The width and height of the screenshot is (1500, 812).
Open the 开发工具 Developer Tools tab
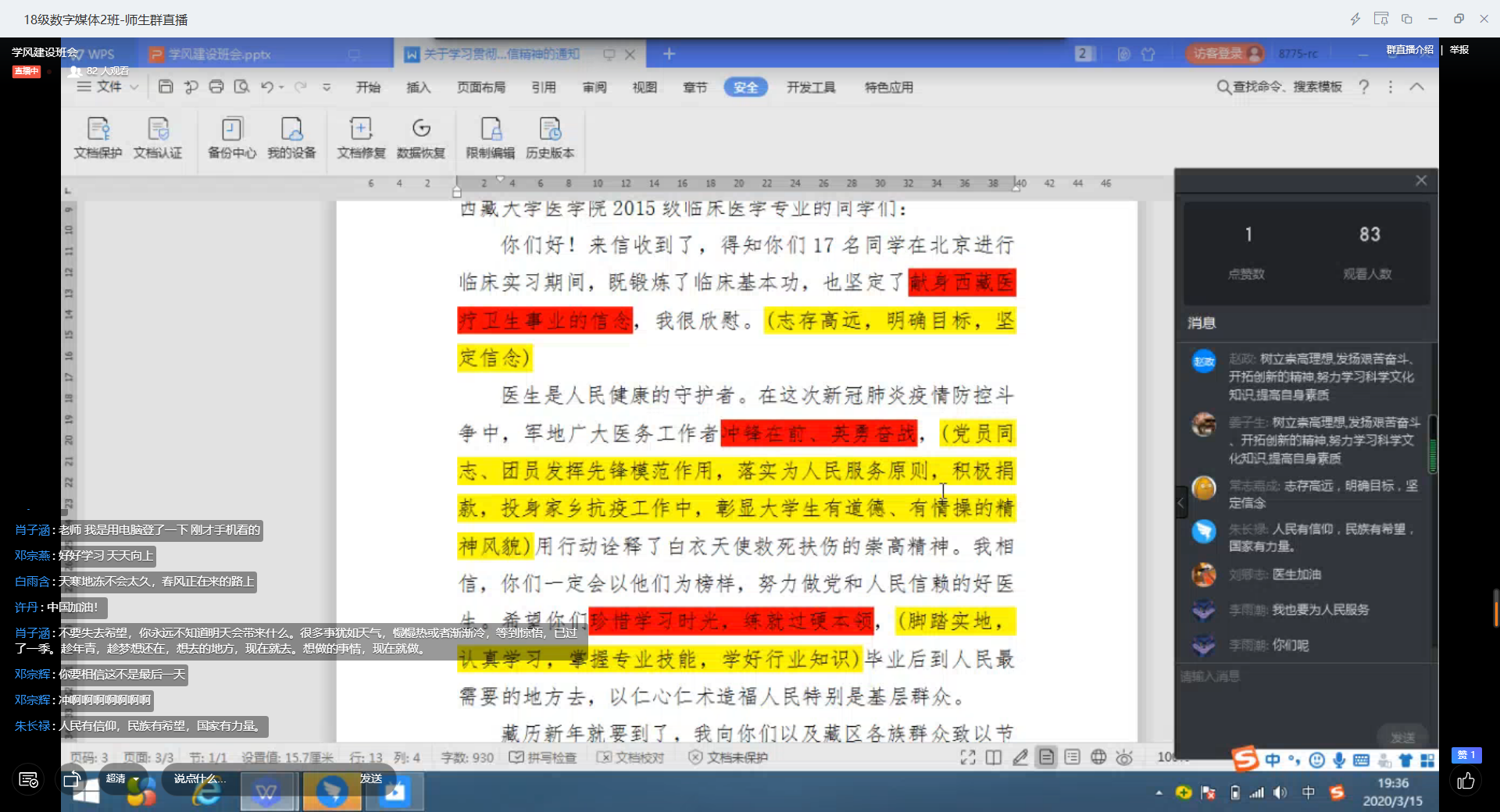(x=811, y=87)
